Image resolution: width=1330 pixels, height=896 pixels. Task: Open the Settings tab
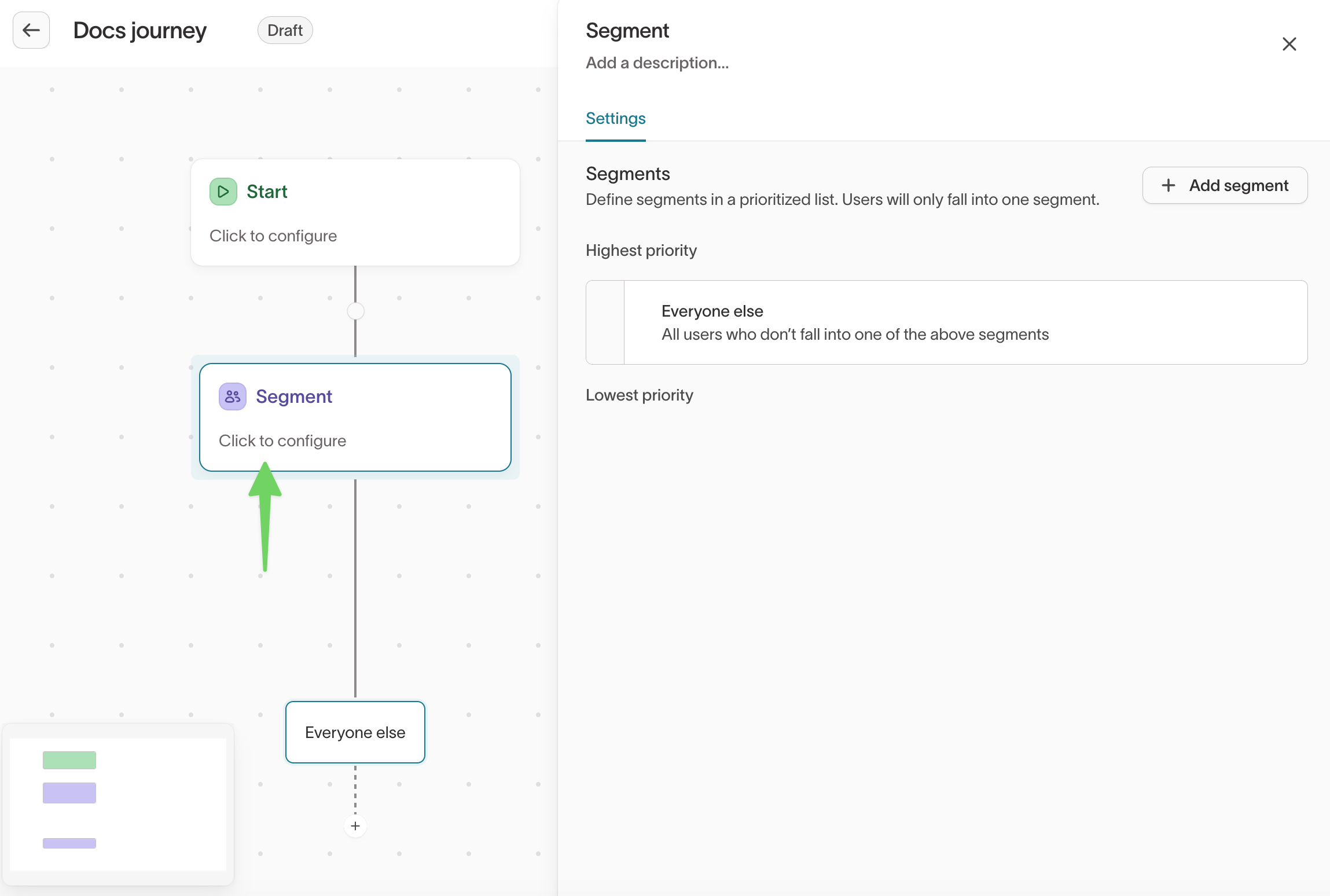(x=615, y=119)
